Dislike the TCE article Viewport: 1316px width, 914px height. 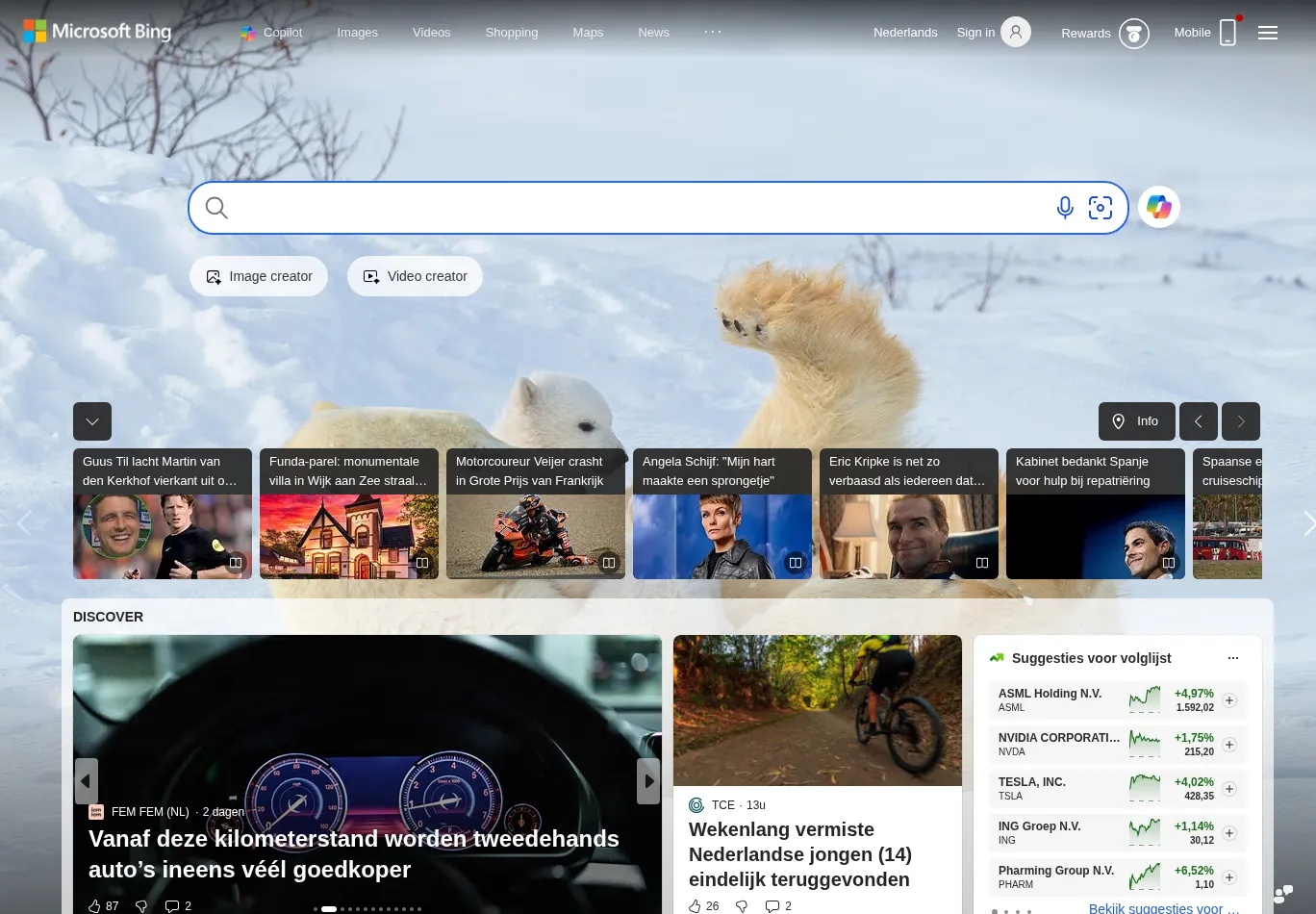point(742,906)
